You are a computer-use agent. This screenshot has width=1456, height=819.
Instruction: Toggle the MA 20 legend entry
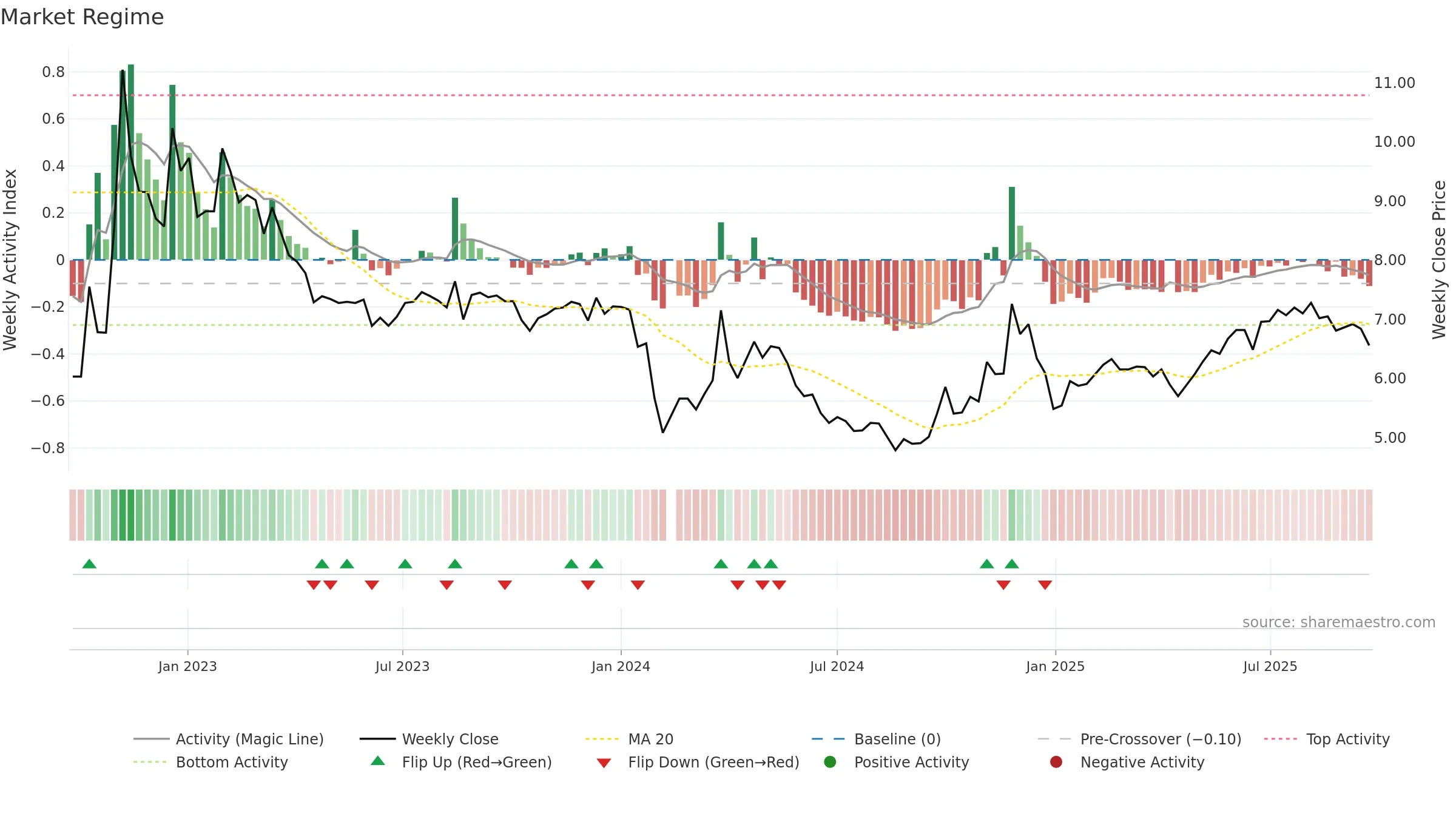[x=629, y=739]
